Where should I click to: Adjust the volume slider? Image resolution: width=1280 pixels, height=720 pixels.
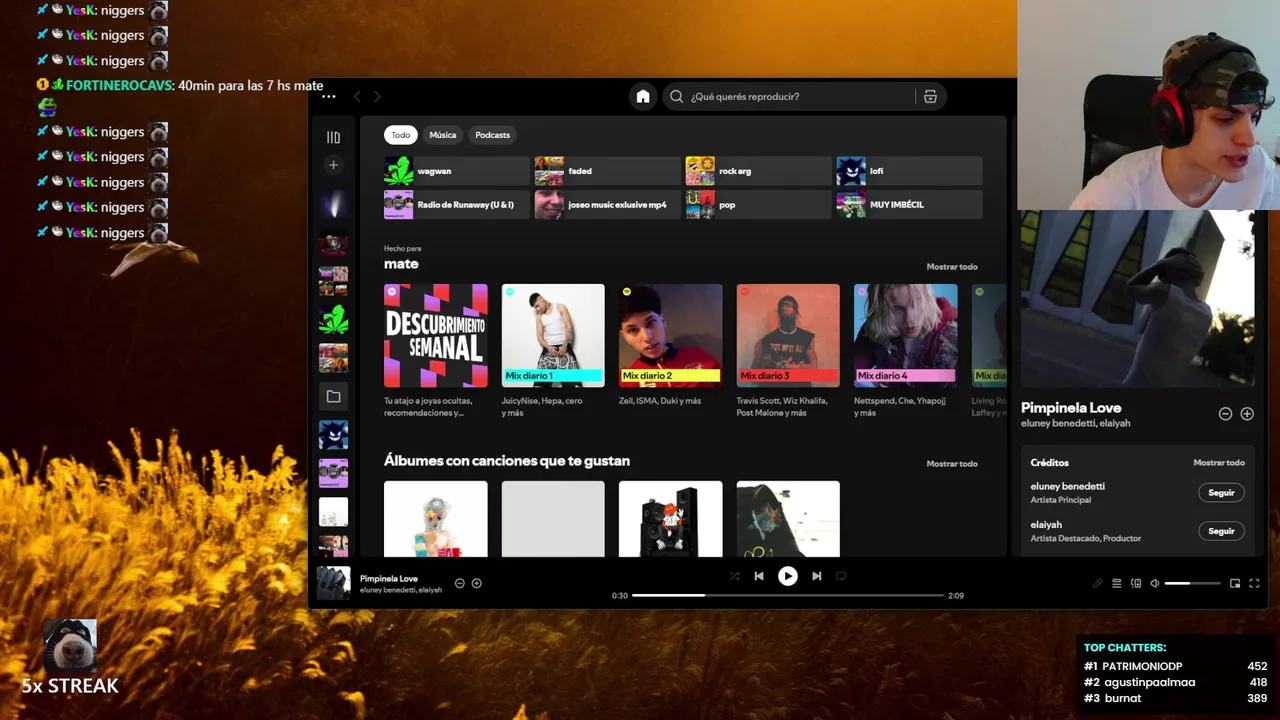click(x=1192, y=583)
